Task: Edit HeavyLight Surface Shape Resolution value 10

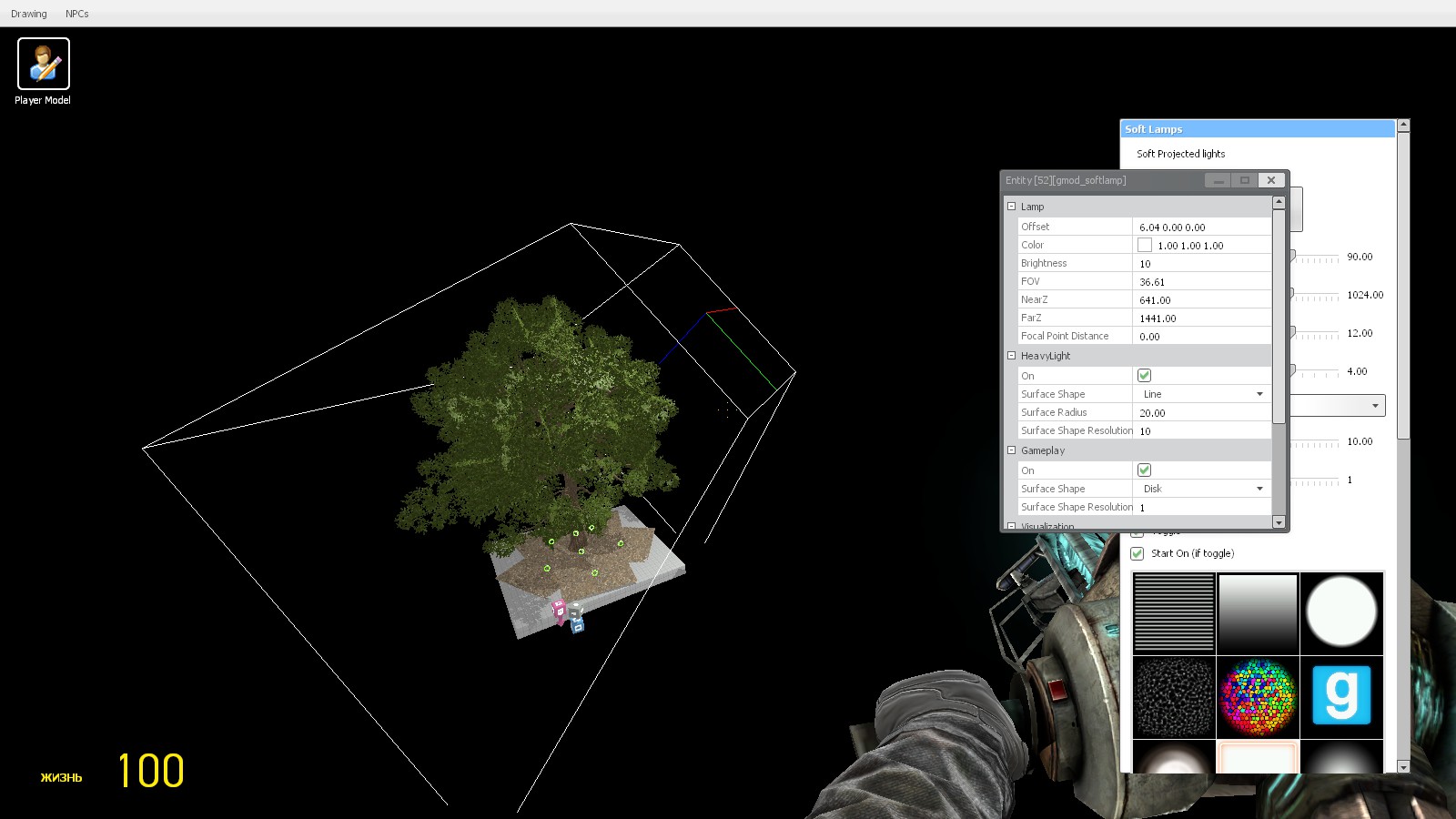Action: (x=1202, y=430)
